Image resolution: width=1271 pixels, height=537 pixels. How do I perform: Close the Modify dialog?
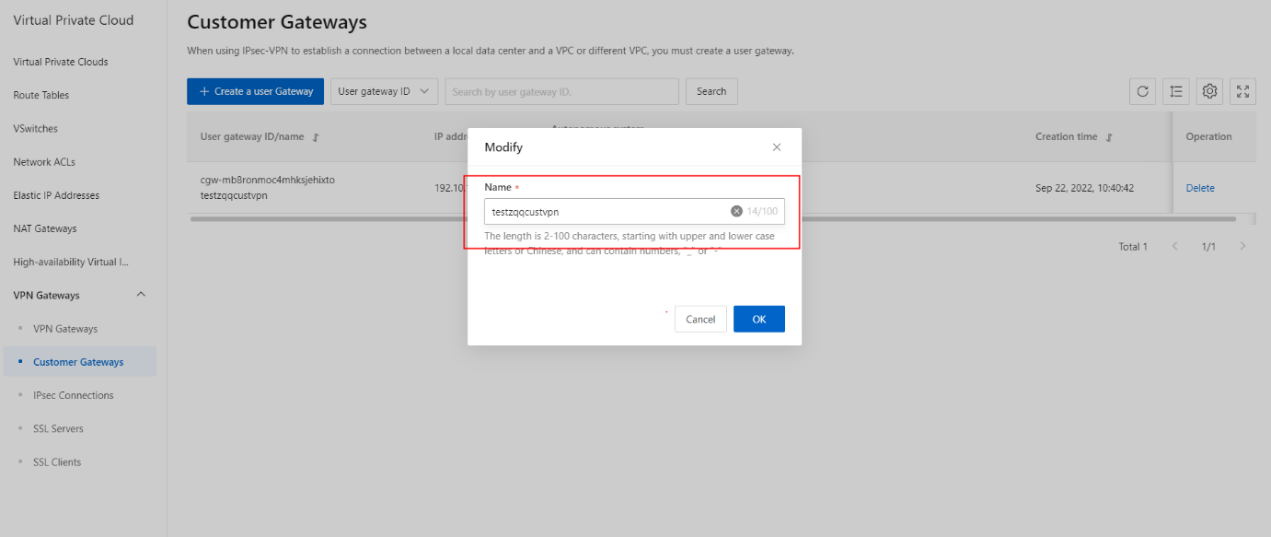(777, 147)
